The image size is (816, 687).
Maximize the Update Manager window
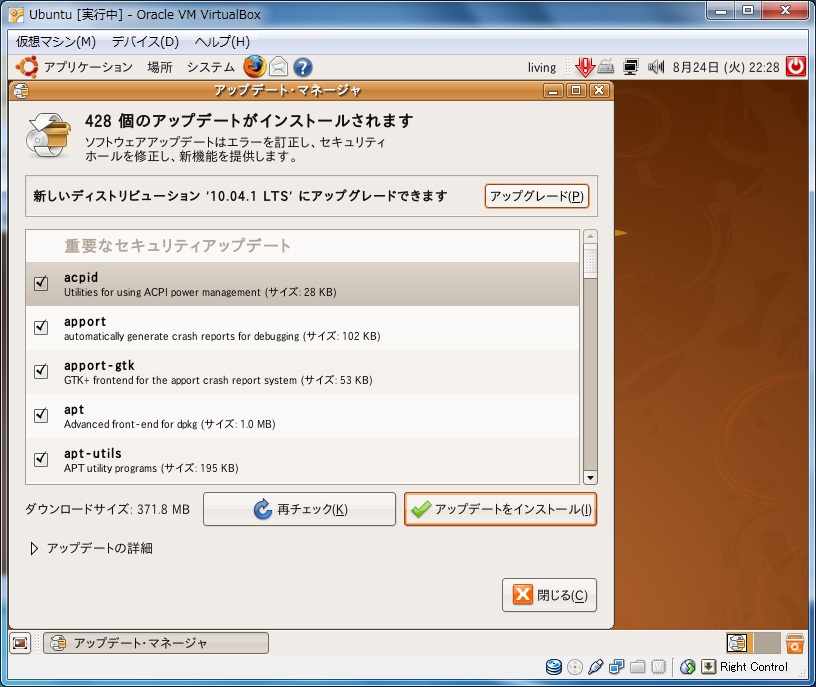[x=576, y=91]
